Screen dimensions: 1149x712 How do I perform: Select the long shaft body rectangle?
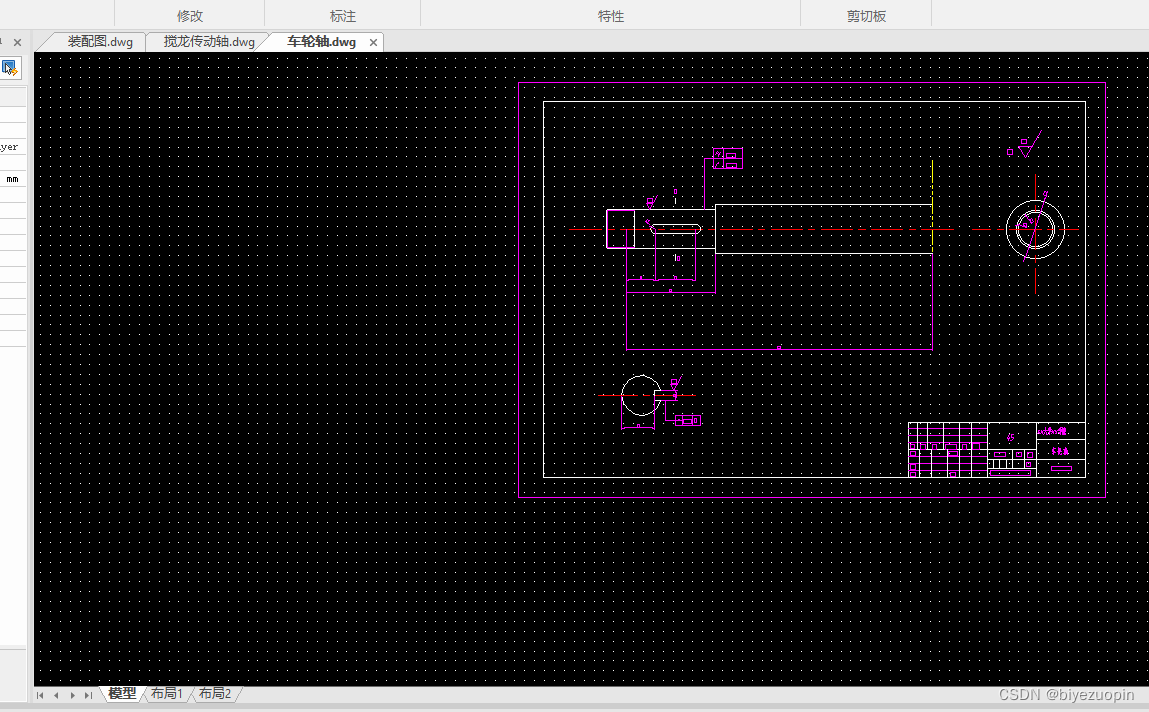[823, 229]
